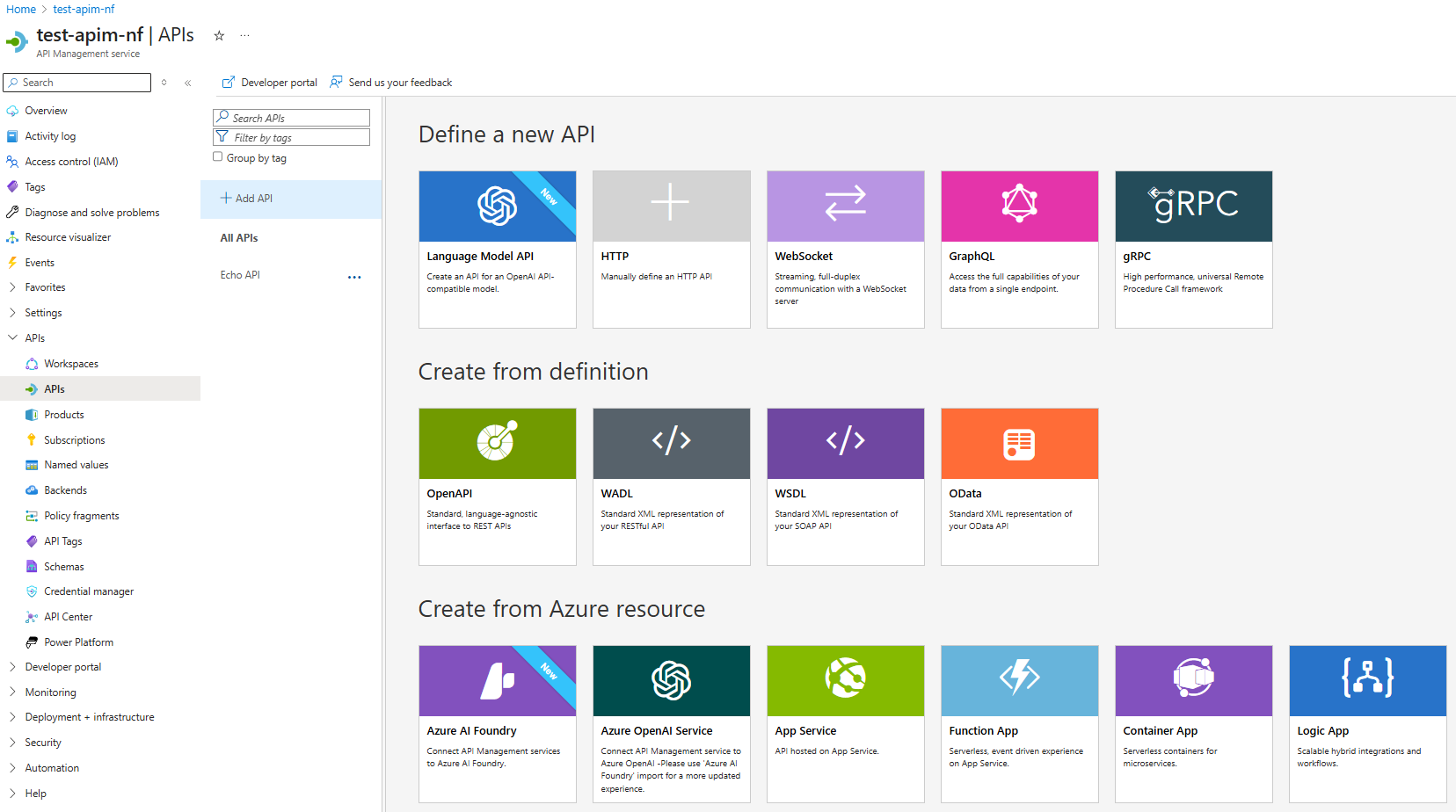1456x812 pixels.
Task: Open test-apim-nf breadcrumb link
Action: pos(84,10)
